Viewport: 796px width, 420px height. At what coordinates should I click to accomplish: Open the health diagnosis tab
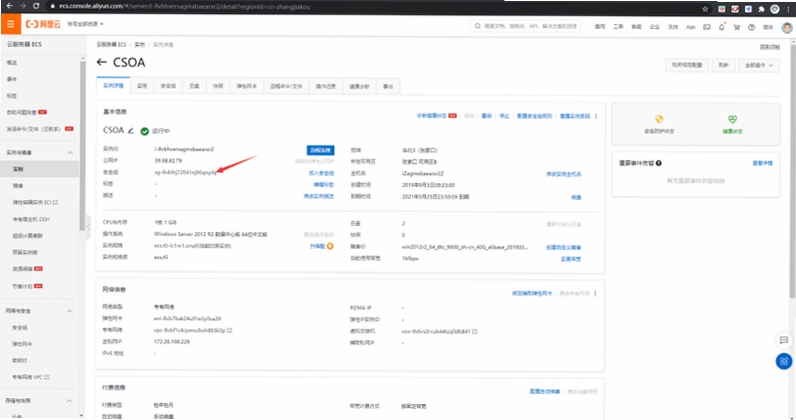tap(359, 86)
